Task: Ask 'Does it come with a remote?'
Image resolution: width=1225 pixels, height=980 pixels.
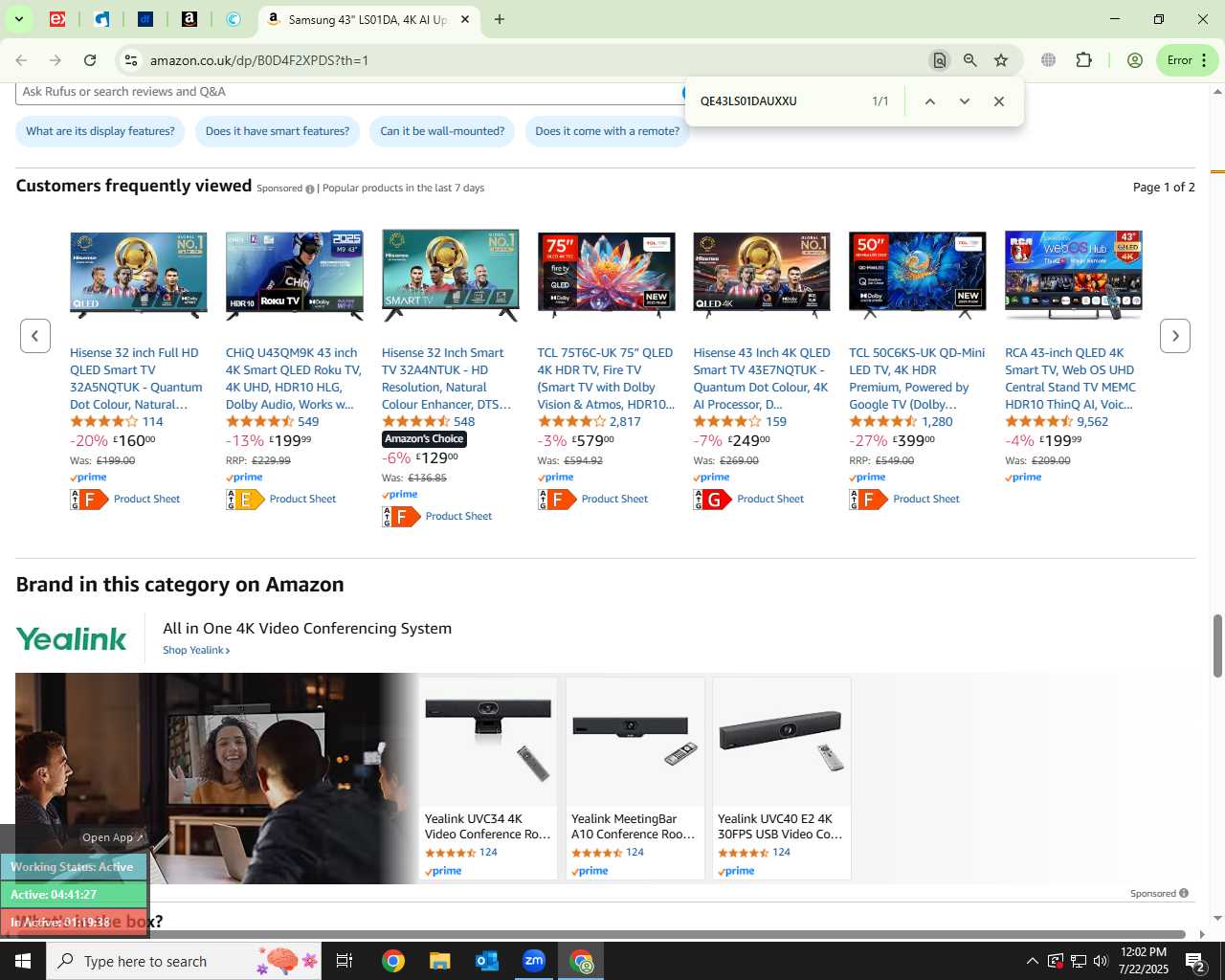Action: 607,131
